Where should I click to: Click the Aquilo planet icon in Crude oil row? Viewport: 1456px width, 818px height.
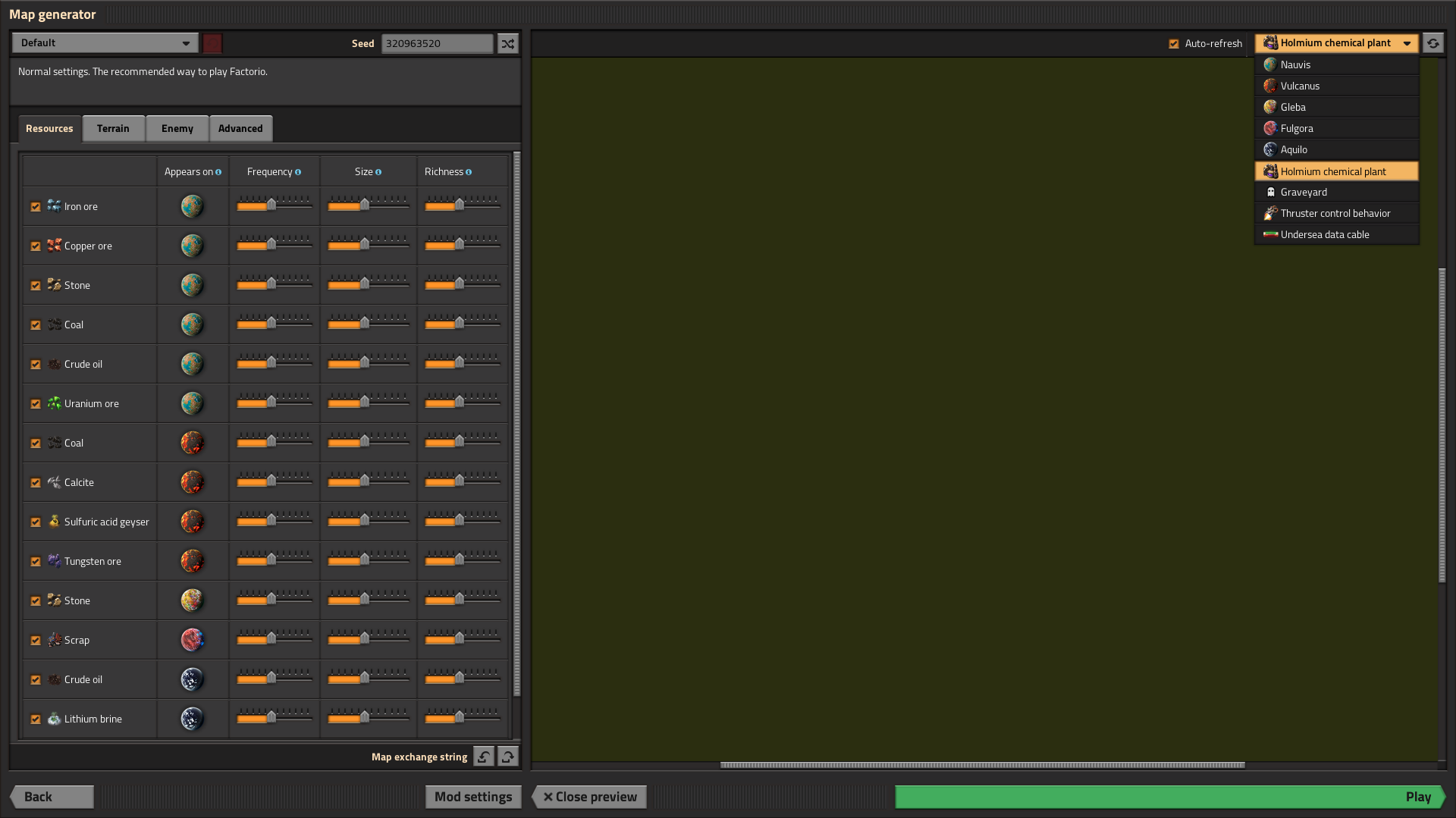point(192,679)
